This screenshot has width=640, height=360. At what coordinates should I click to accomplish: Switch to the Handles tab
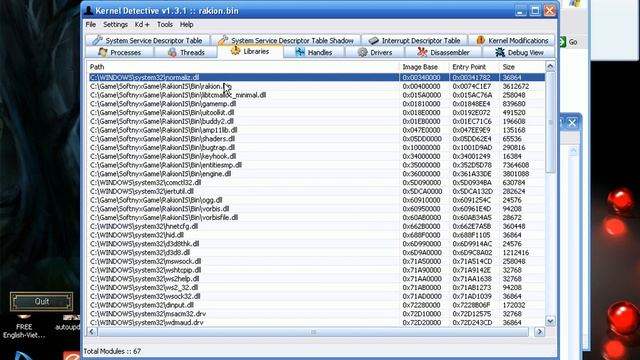click(313, 52)
